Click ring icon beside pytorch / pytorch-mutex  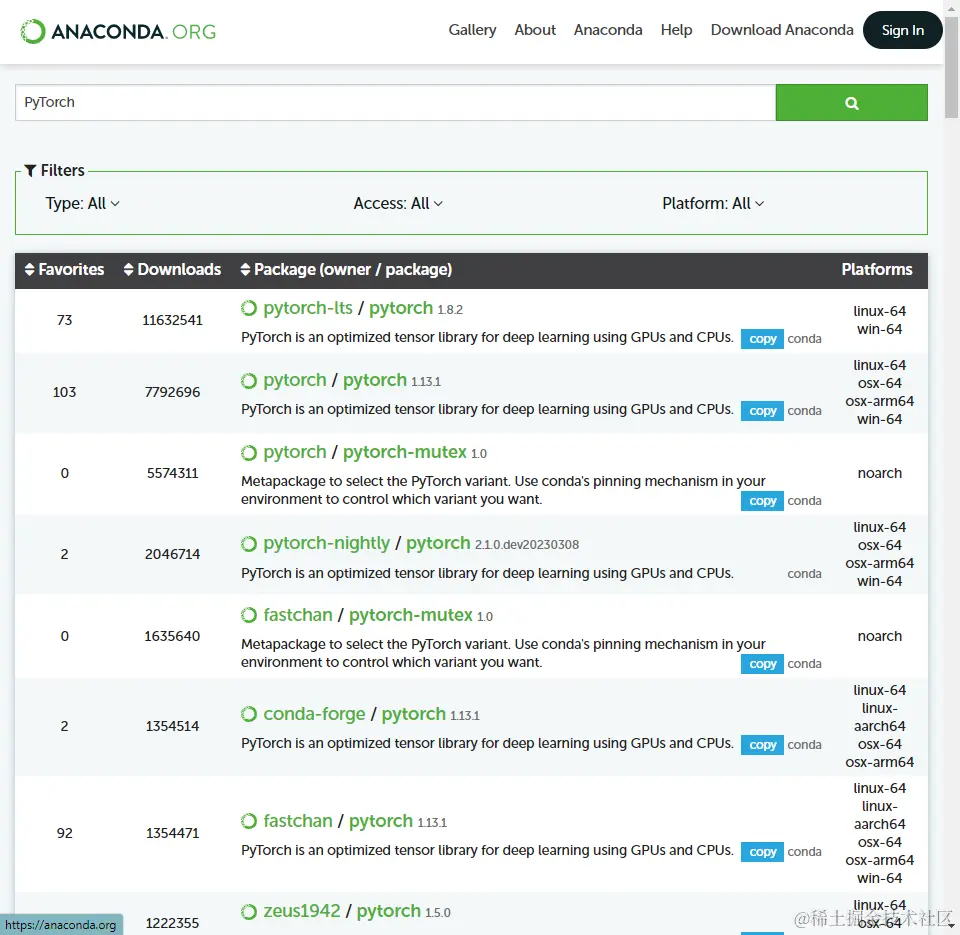click(249, 452)
